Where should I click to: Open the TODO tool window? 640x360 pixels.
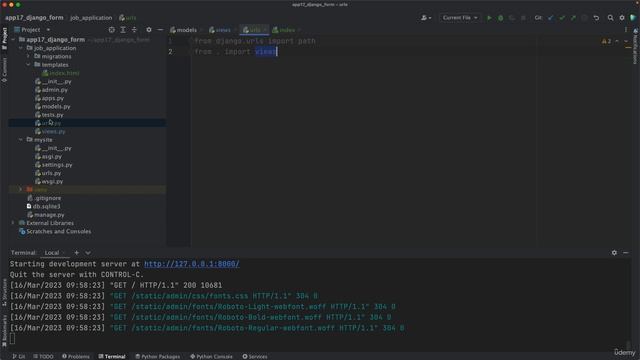[43, 356]
